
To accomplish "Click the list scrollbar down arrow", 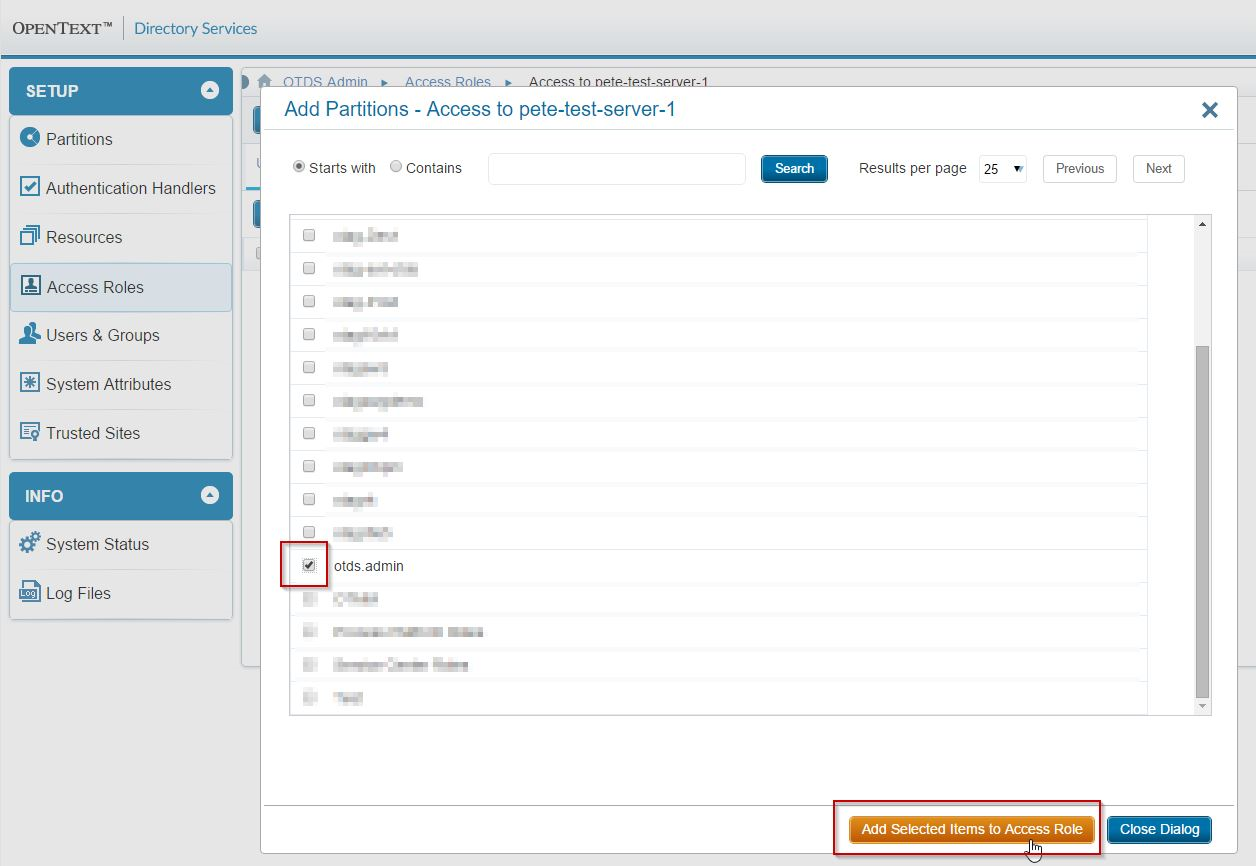I will [x=1202, y=707].
